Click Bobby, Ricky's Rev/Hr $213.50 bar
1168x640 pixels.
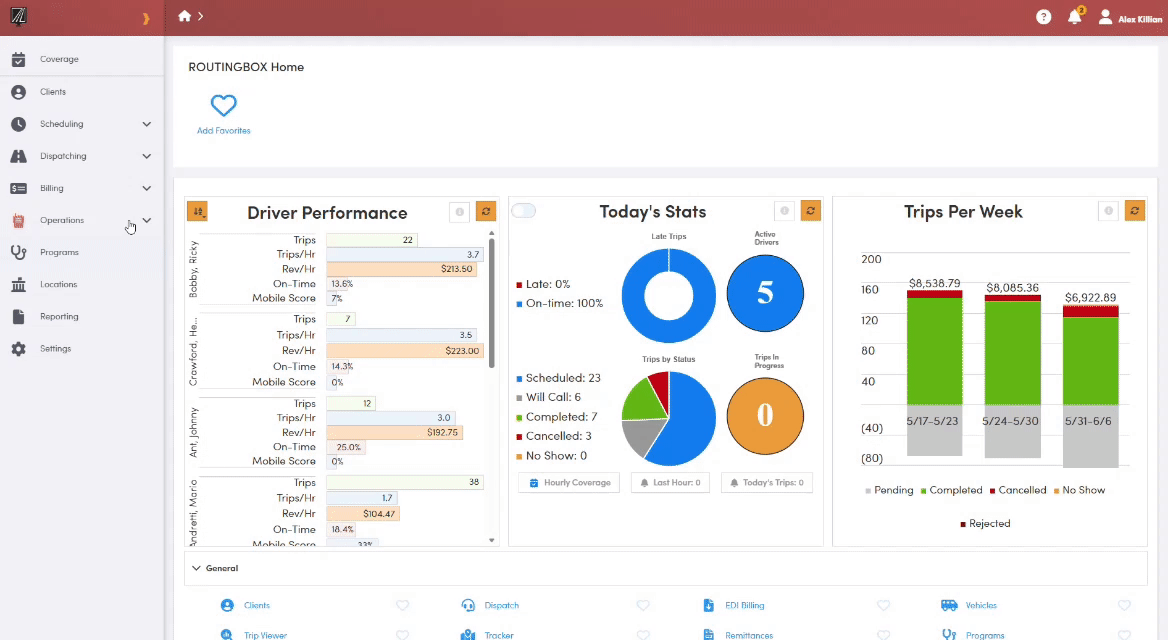pyautogui.click(x=402, y=269)
